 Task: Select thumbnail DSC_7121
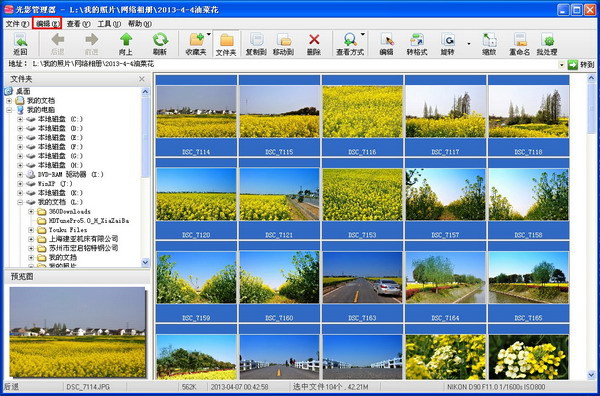coord(279,199)
